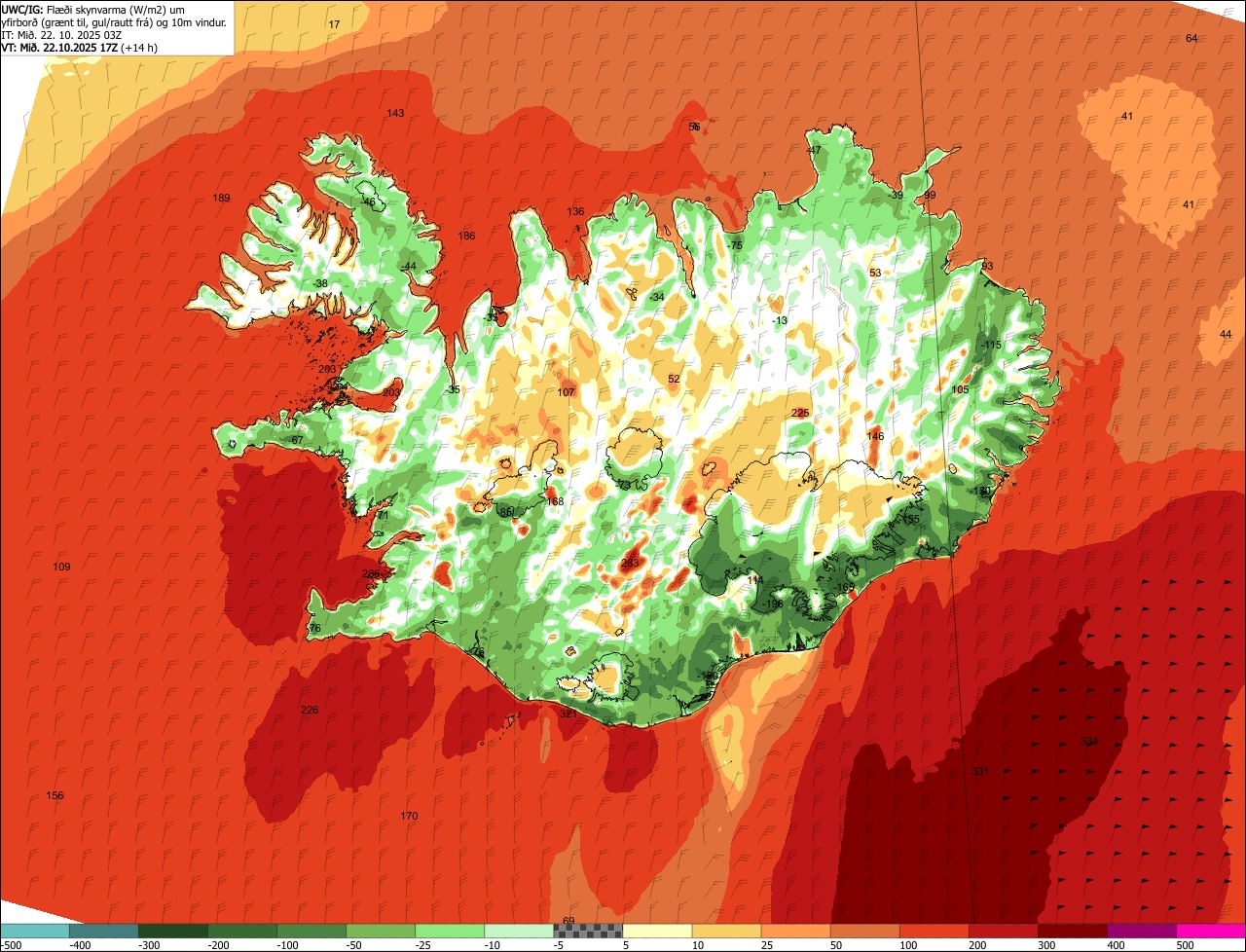Click the value '107' in west-central Iceland
Screen dimensions: 1246x952
567,393
